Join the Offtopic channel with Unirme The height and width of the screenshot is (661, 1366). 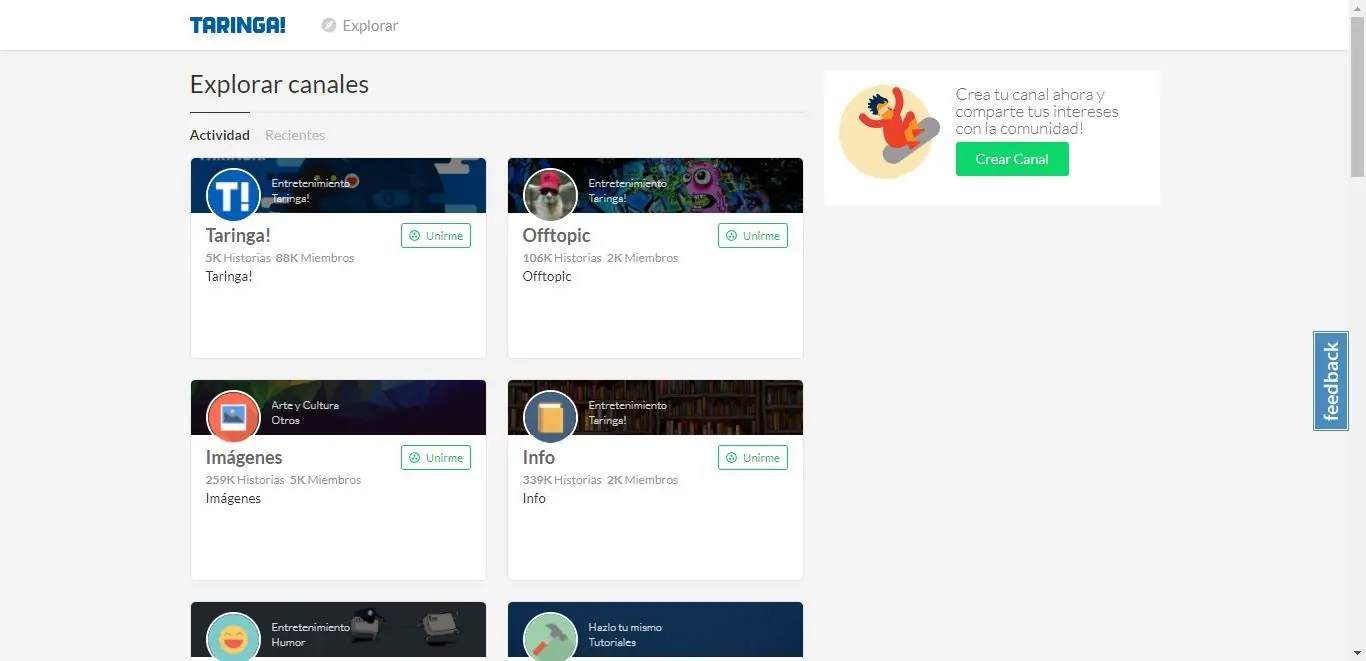pos(753,236)
